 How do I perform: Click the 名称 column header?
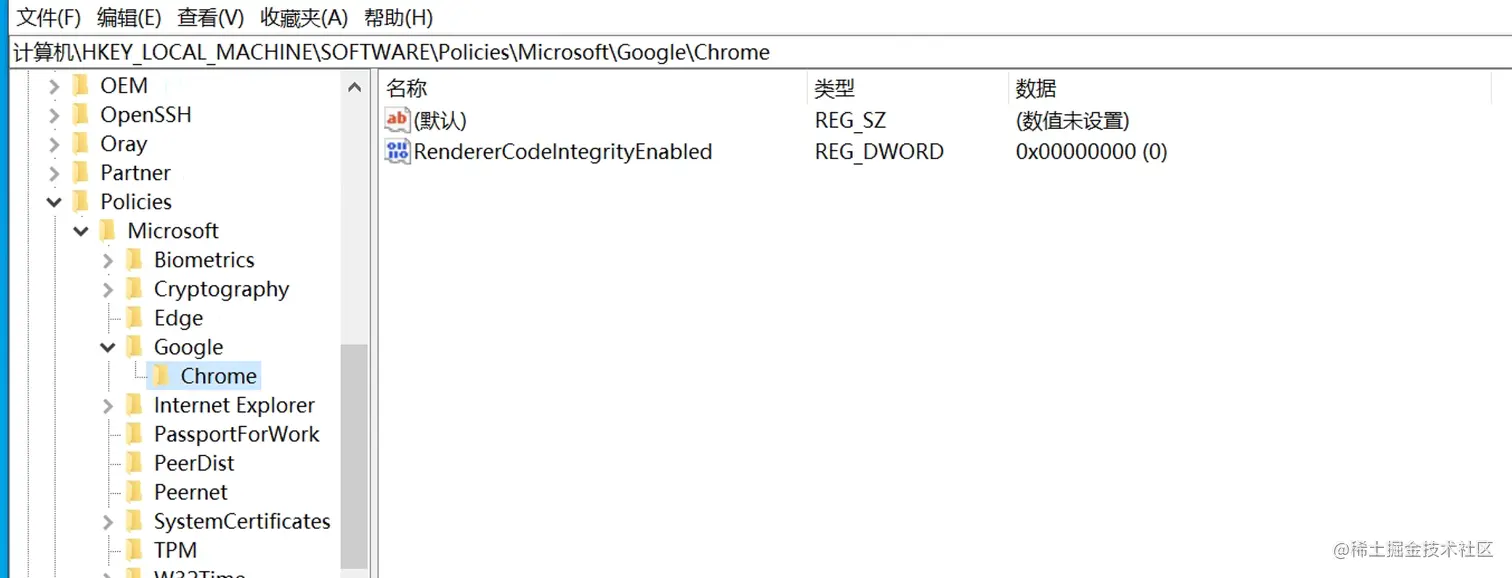tap(406, 88)
